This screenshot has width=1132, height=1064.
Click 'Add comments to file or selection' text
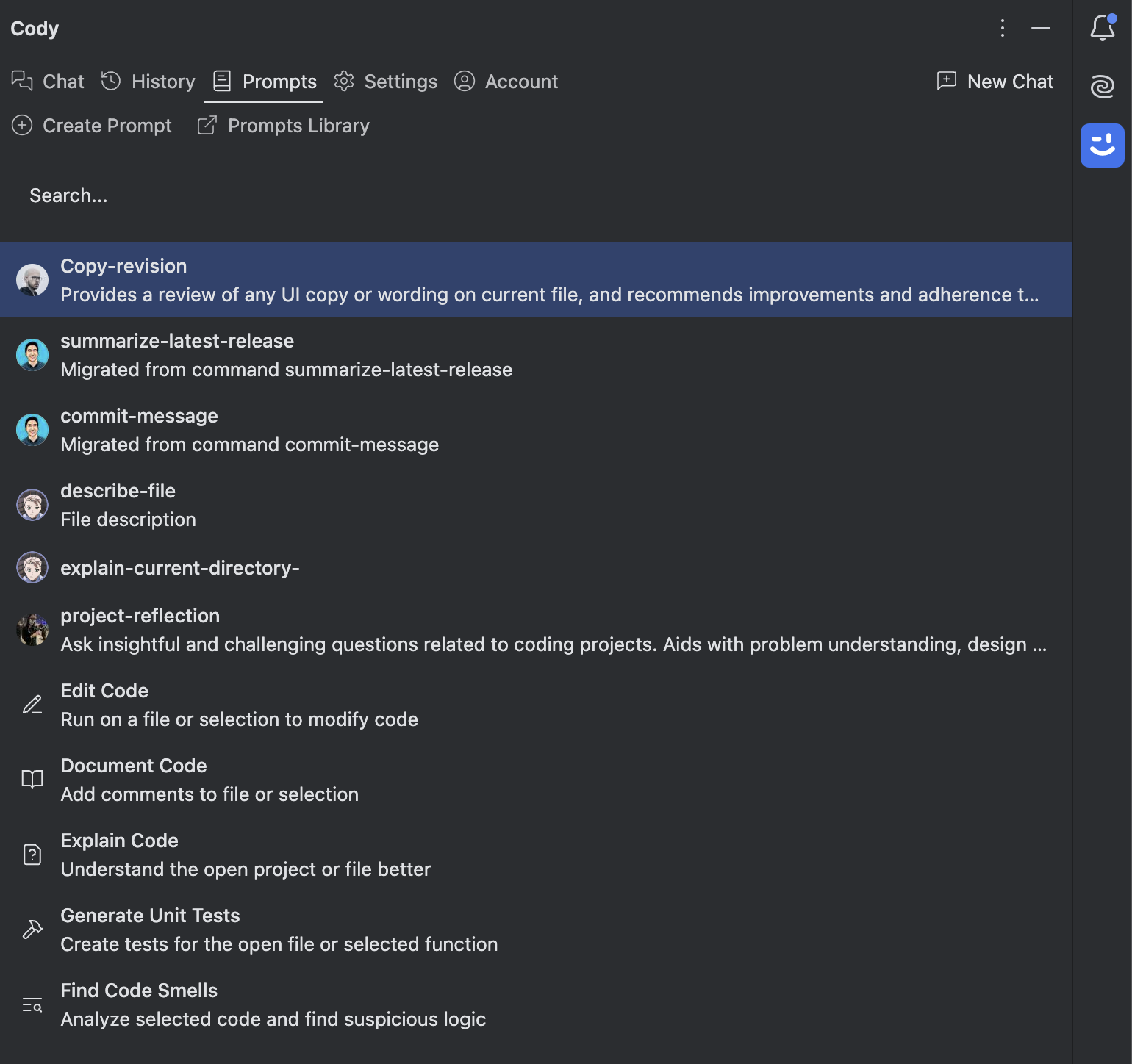point(209,794)
